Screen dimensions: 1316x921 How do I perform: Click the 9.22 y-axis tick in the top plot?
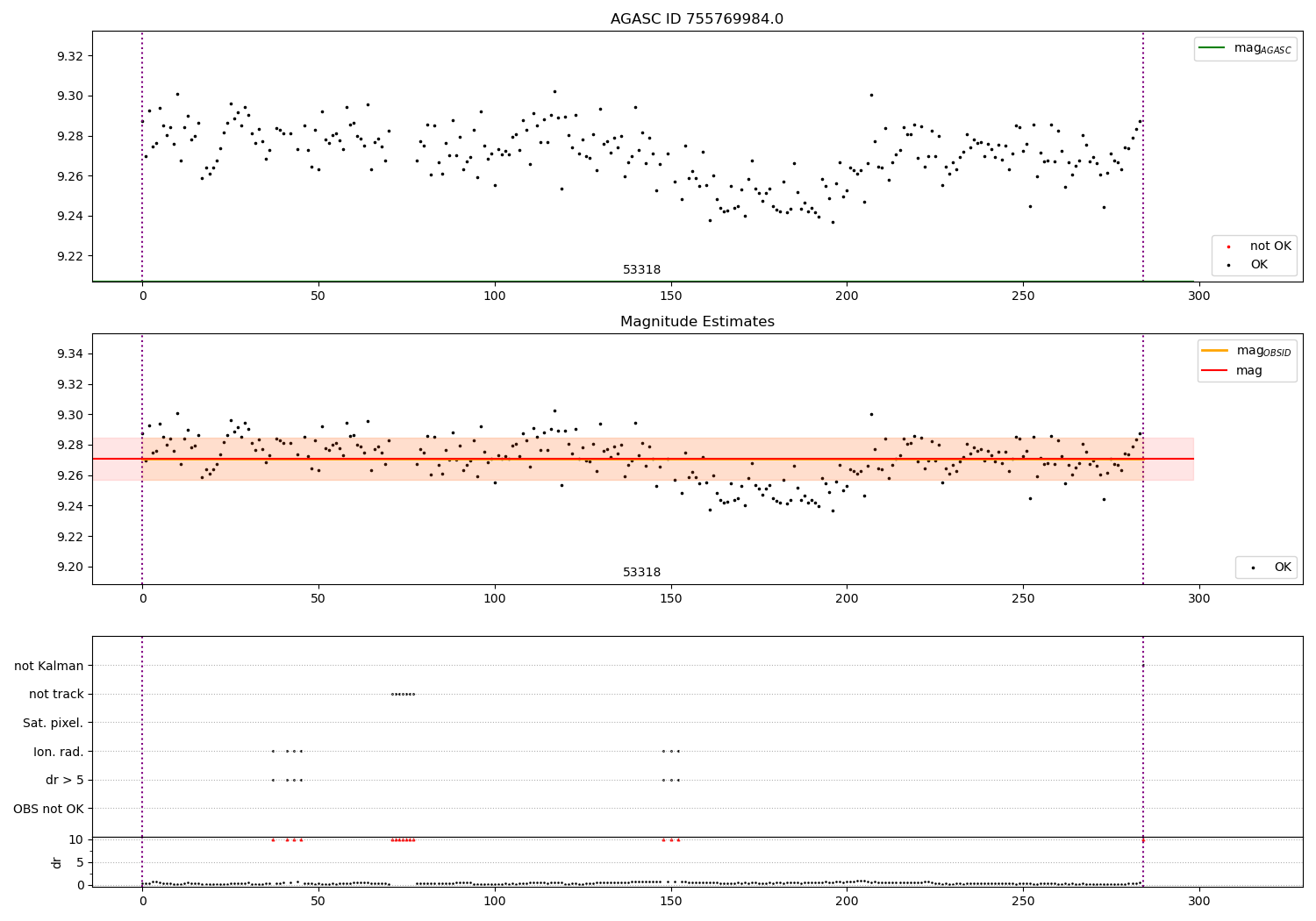pos(69,256)
